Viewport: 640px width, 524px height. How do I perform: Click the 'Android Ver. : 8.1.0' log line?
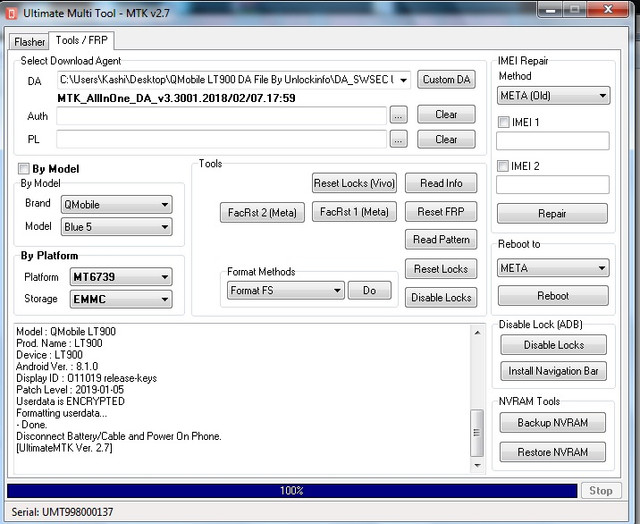[x=57, y=366]
